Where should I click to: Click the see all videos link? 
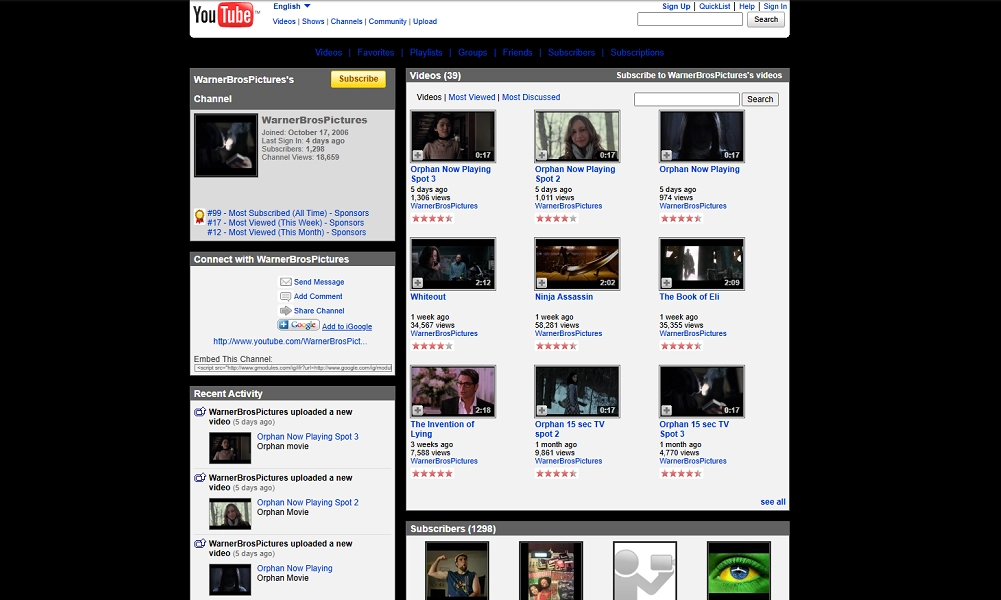[773, 502]
